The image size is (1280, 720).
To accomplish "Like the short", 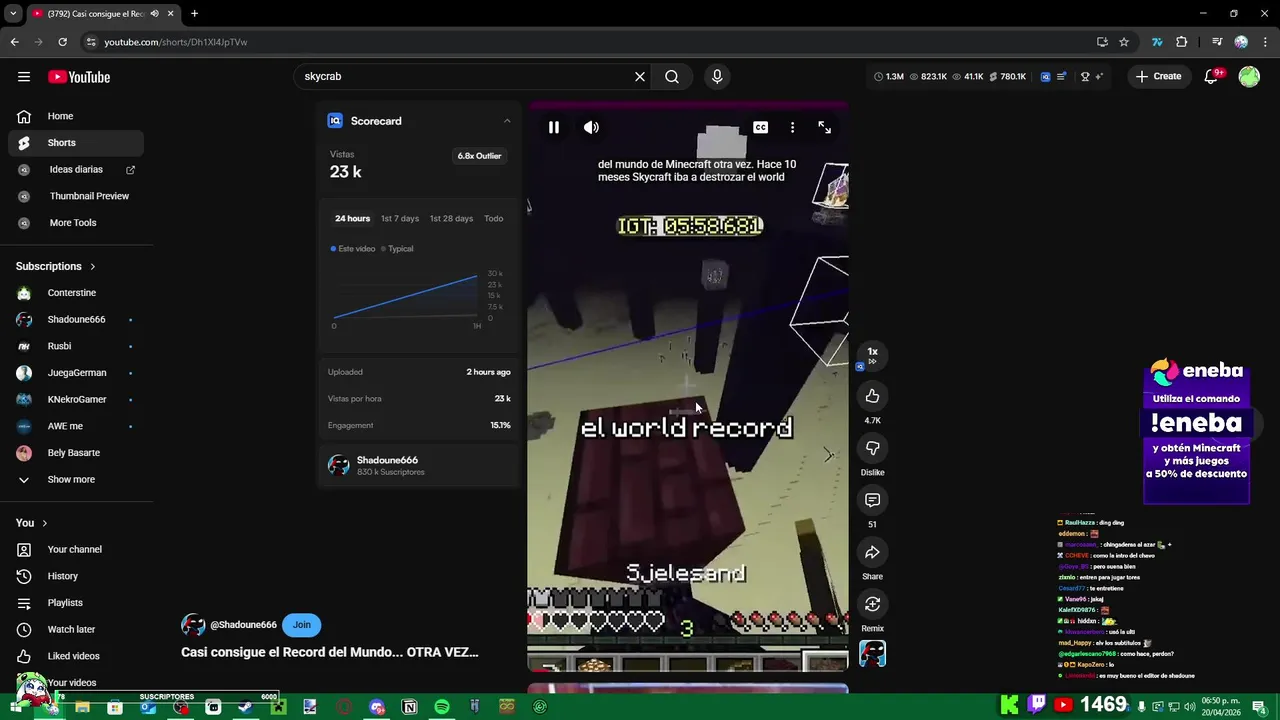I will pyautogui.click(x=872, y=396).
